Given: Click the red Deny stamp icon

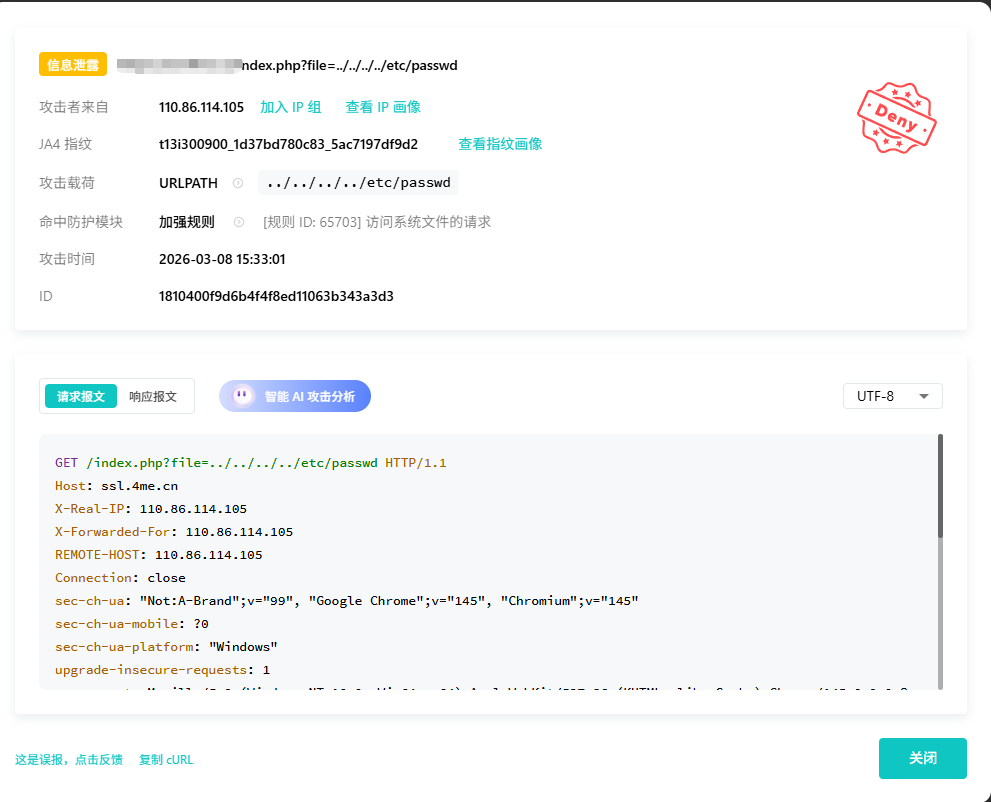Looking at the screenshot, I should click(896, 117).
